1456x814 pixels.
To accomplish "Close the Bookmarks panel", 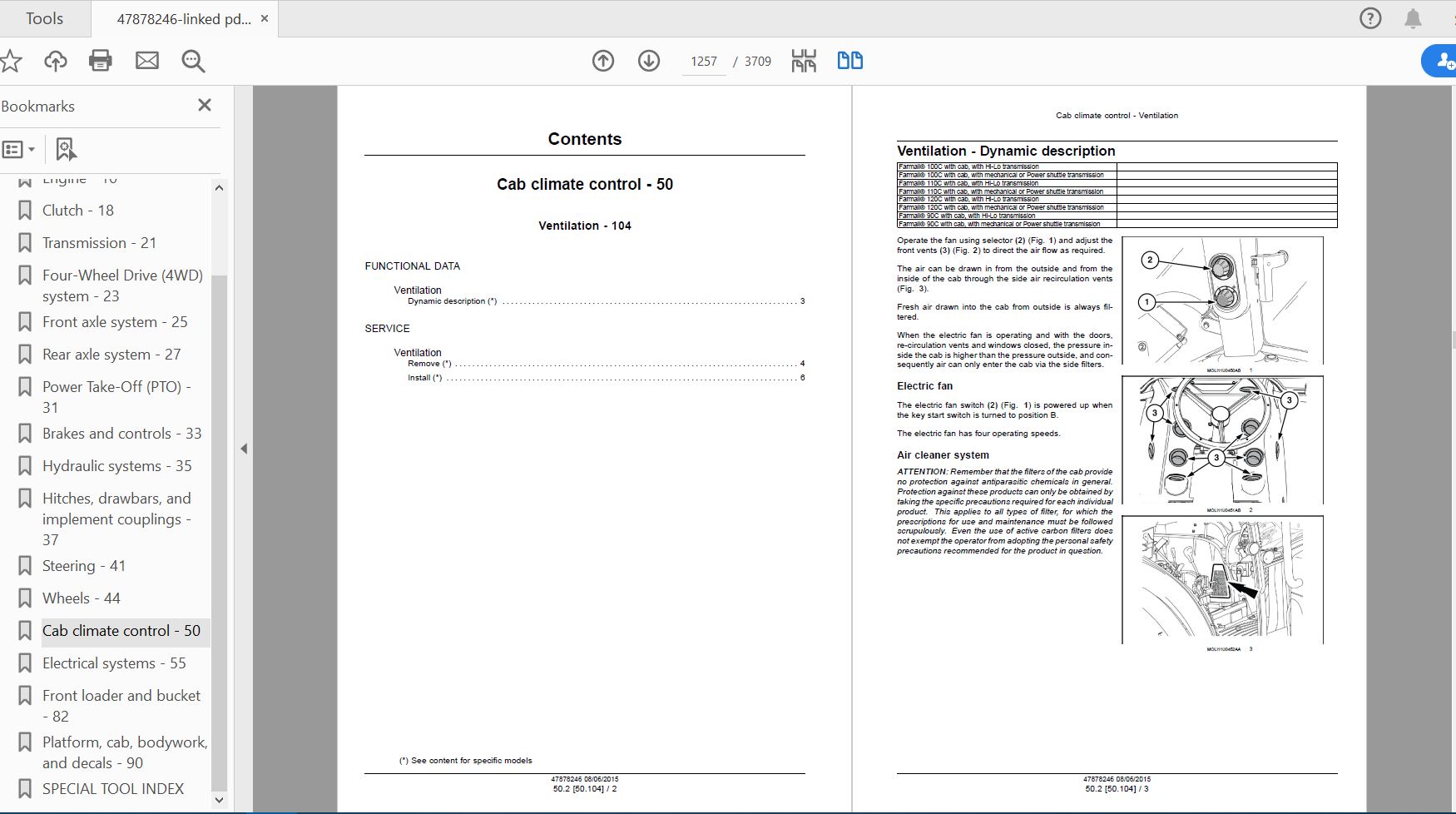I will pos(205,105).
